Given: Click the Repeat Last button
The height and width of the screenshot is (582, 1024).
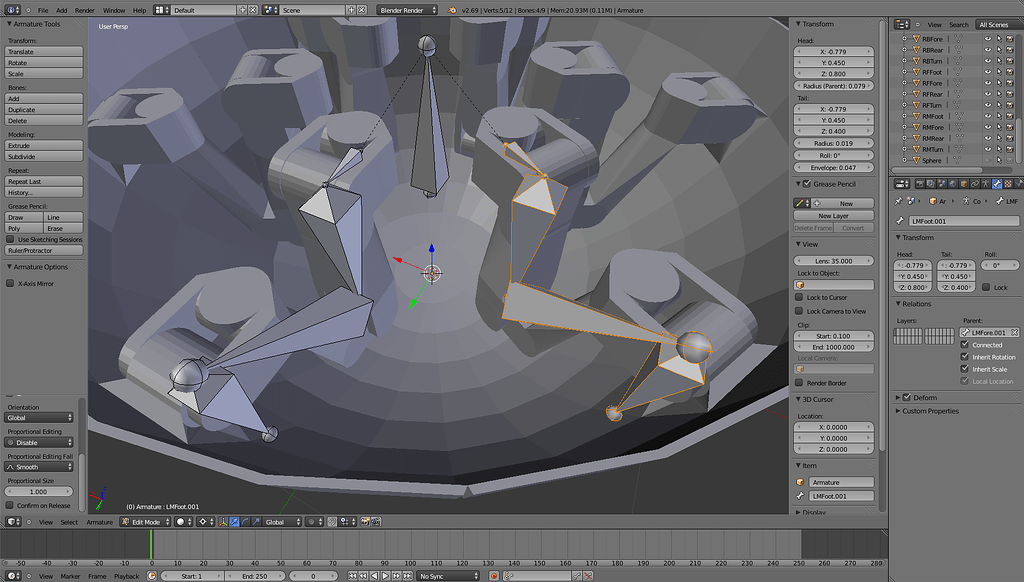Looking at the screenshot, I should pos(44,181).
